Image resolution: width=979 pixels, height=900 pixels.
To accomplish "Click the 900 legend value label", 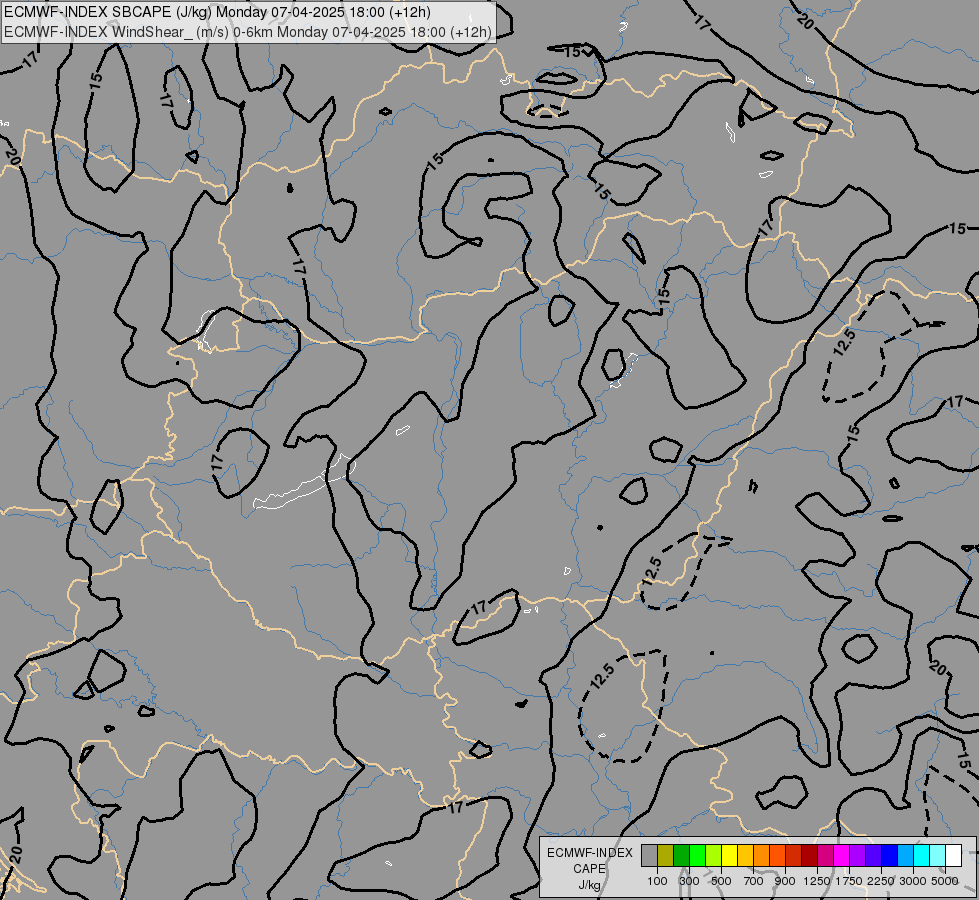I will point(785,881).
